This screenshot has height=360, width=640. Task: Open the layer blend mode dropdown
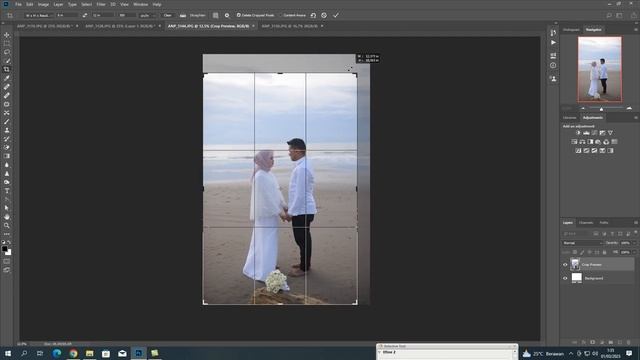click(582, 243)
